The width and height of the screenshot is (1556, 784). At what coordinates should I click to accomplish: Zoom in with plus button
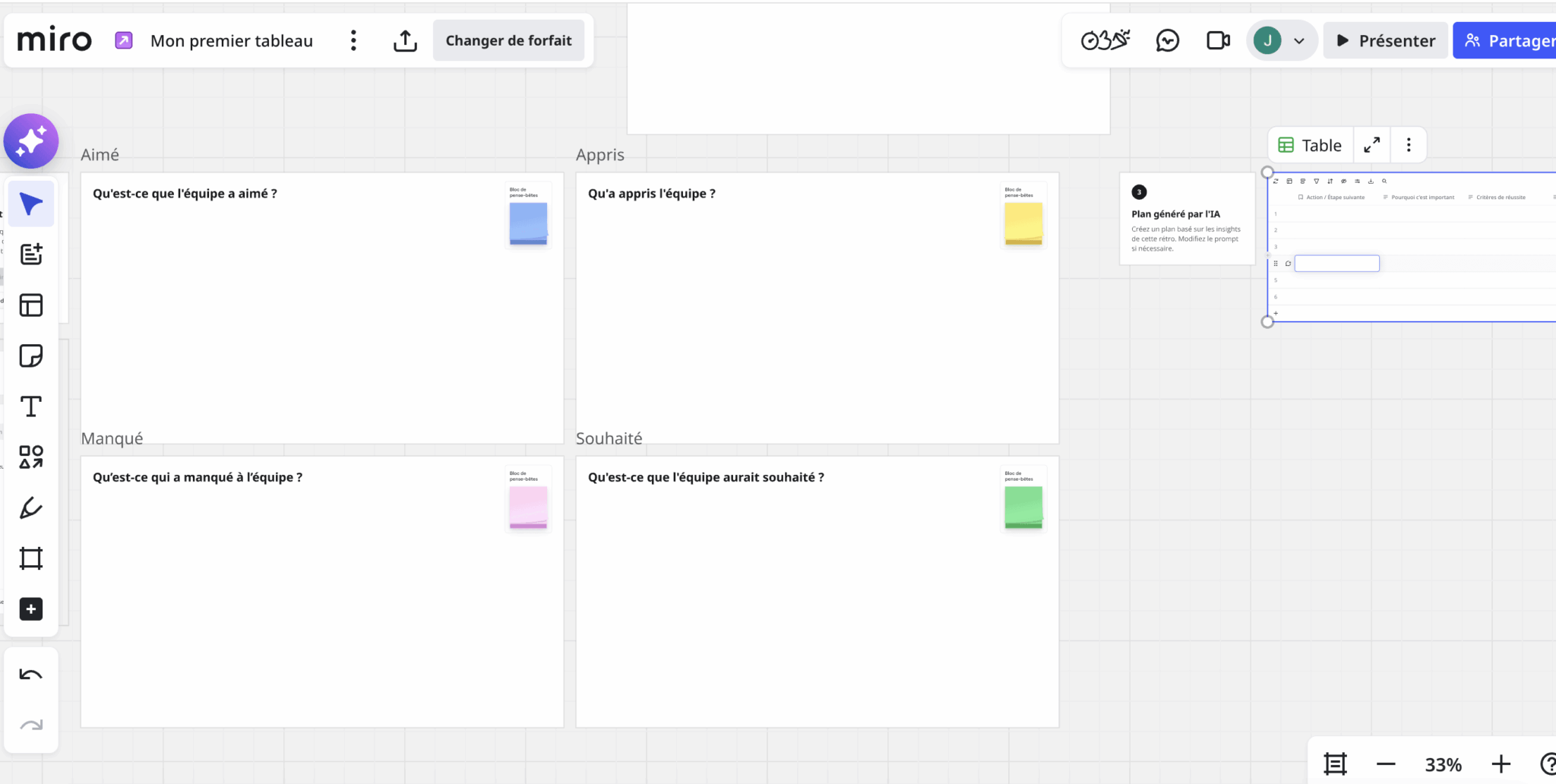pos(1501,764)
